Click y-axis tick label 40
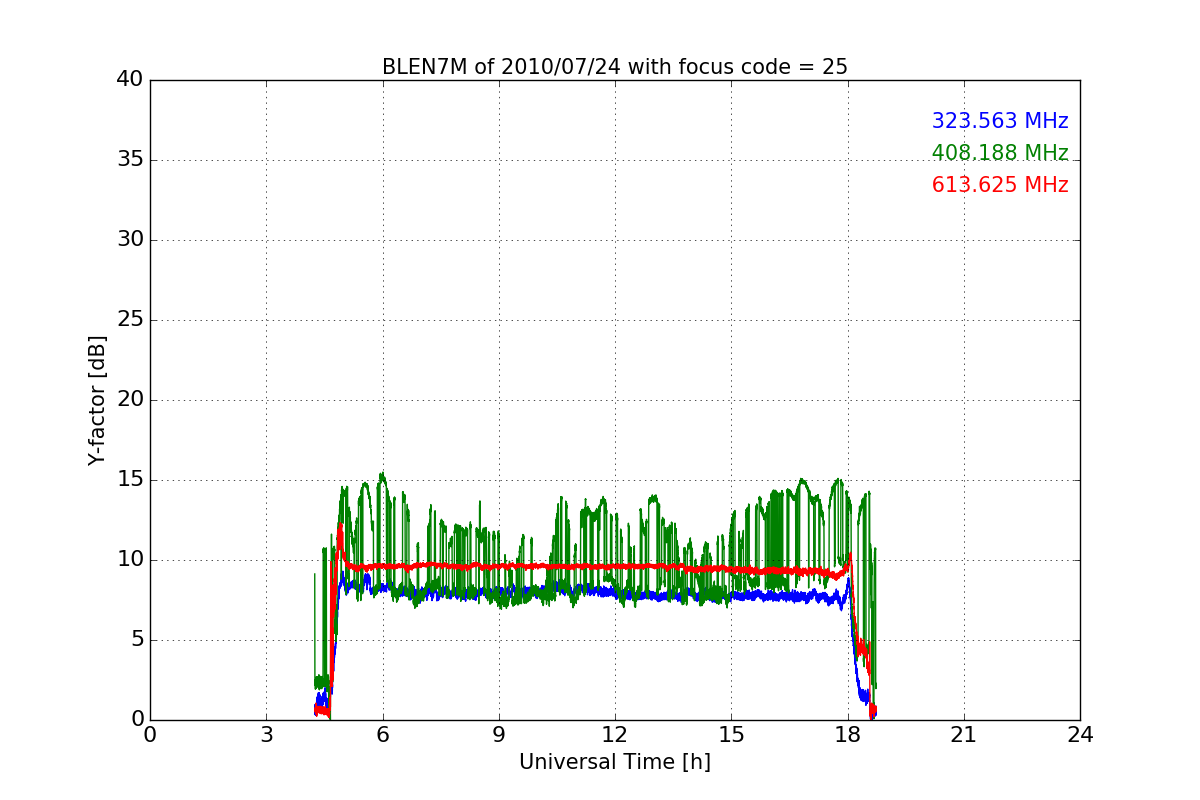 (x=130, y=80)
